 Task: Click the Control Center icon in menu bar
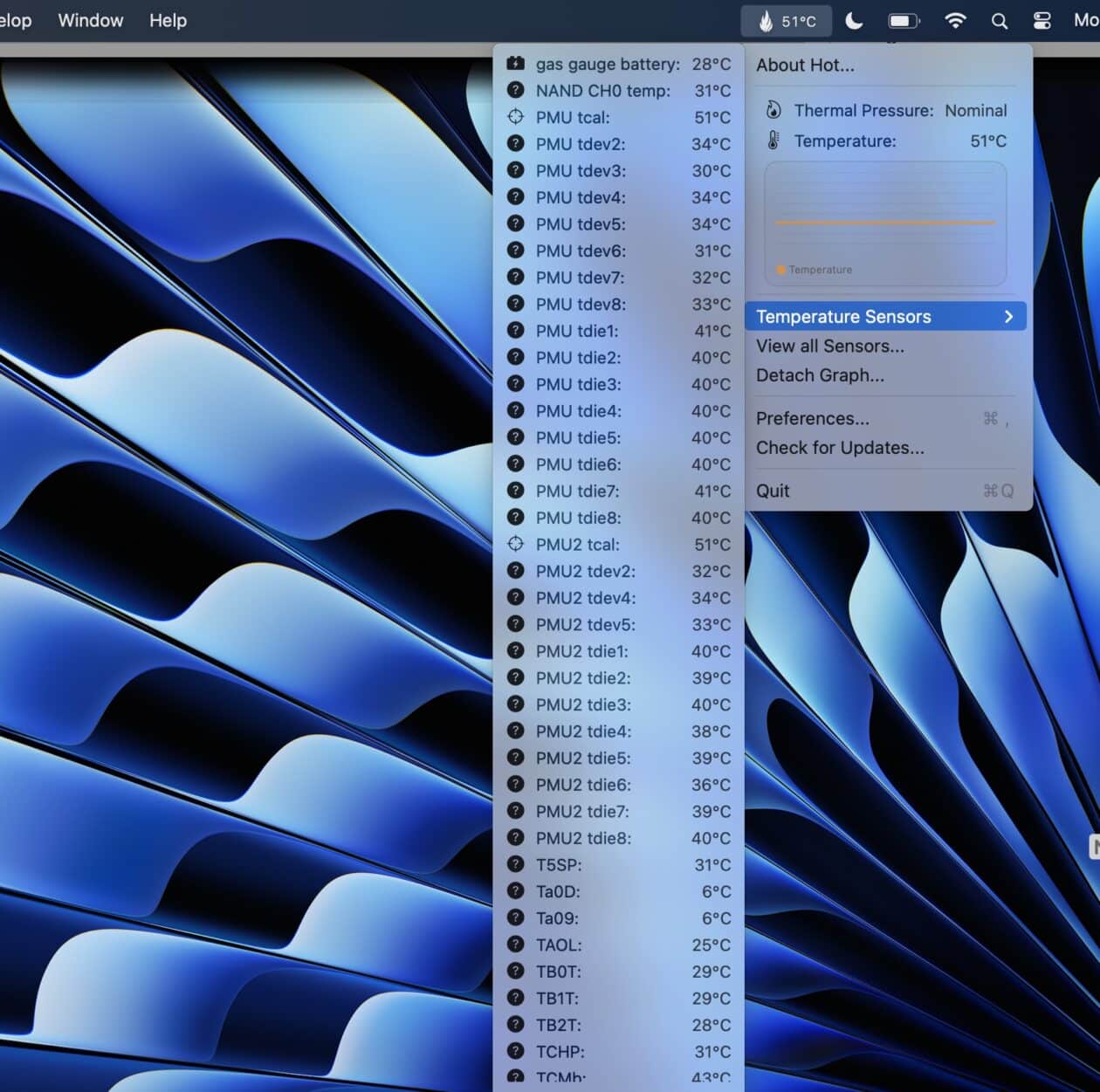[x=1041, y=20]
